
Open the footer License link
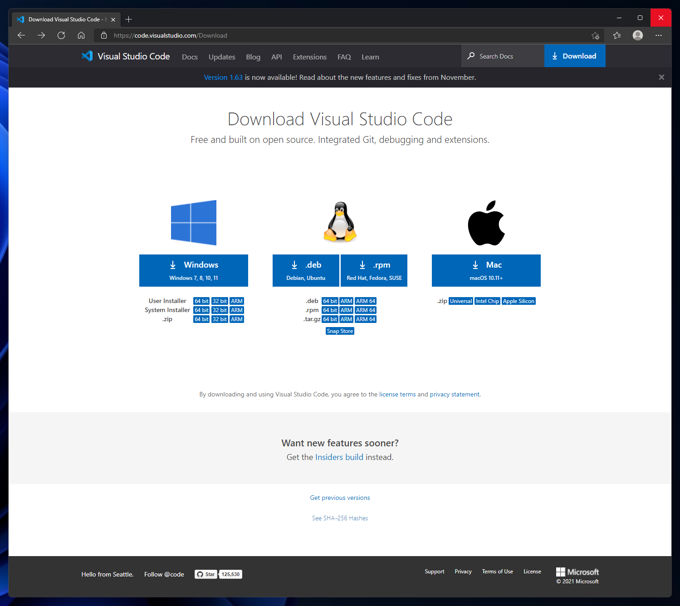532,571
